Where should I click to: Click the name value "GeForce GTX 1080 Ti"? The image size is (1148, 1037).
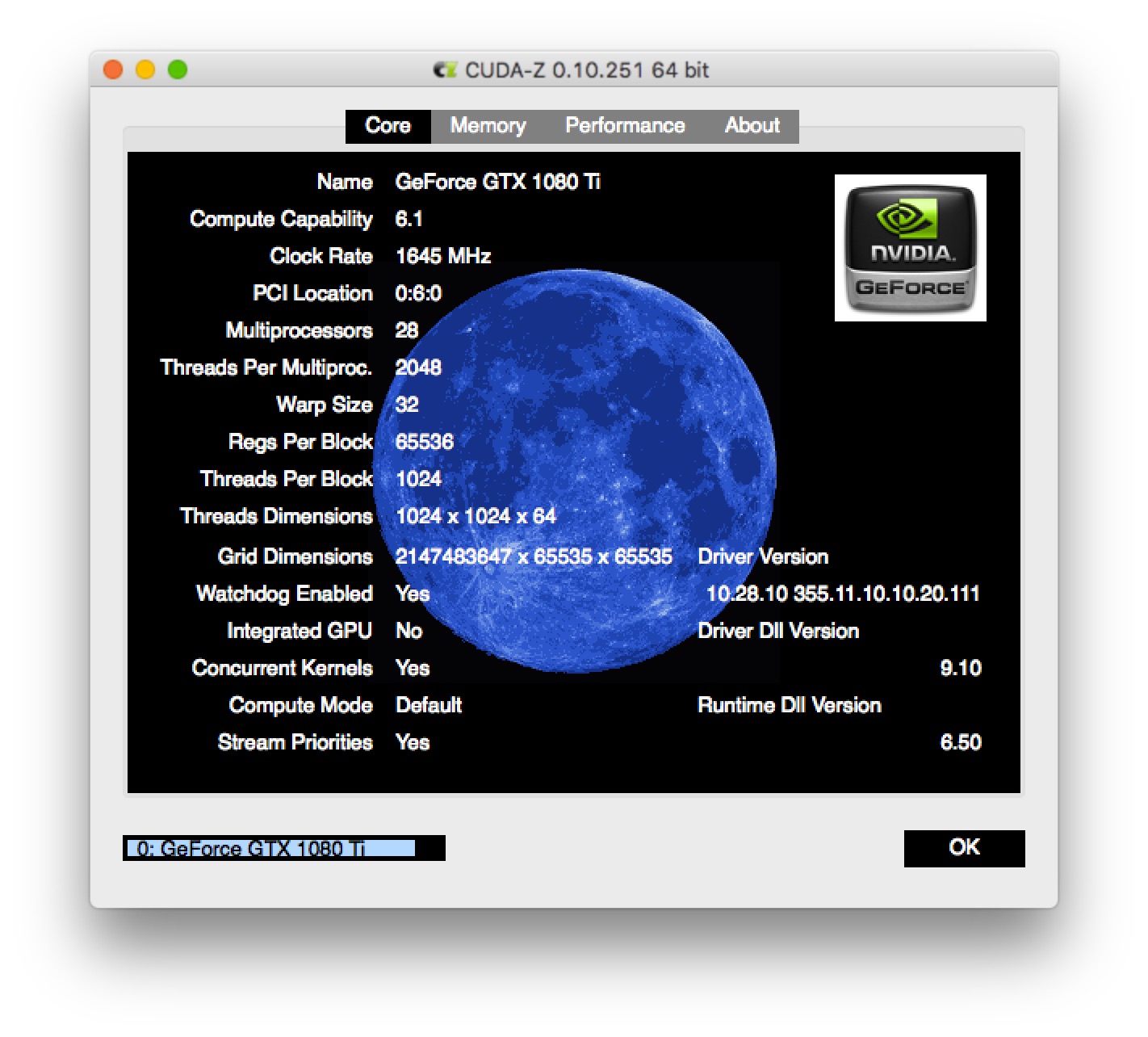[497, 182]
